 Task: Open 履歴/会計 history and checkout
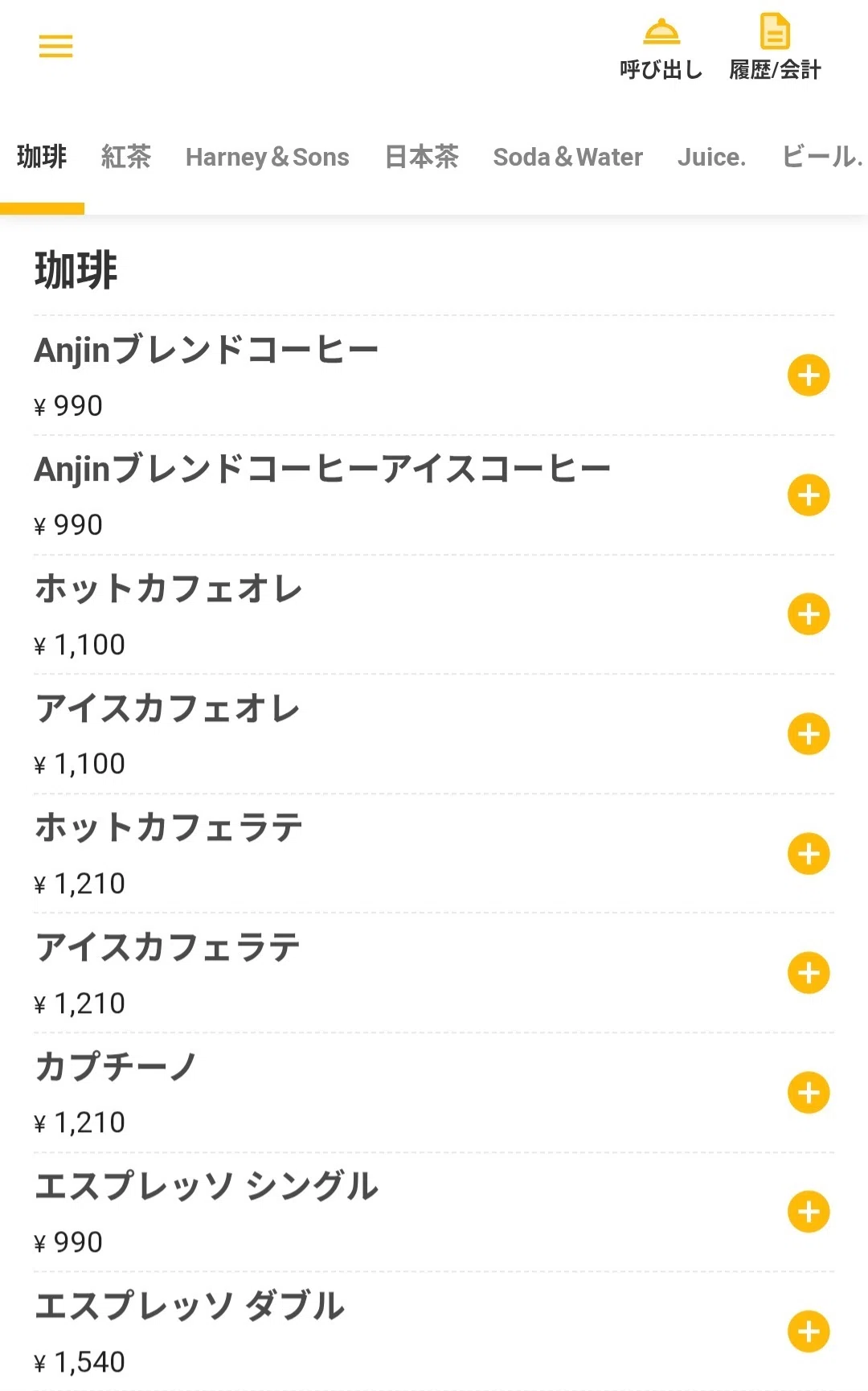click(x=775, y=48)
